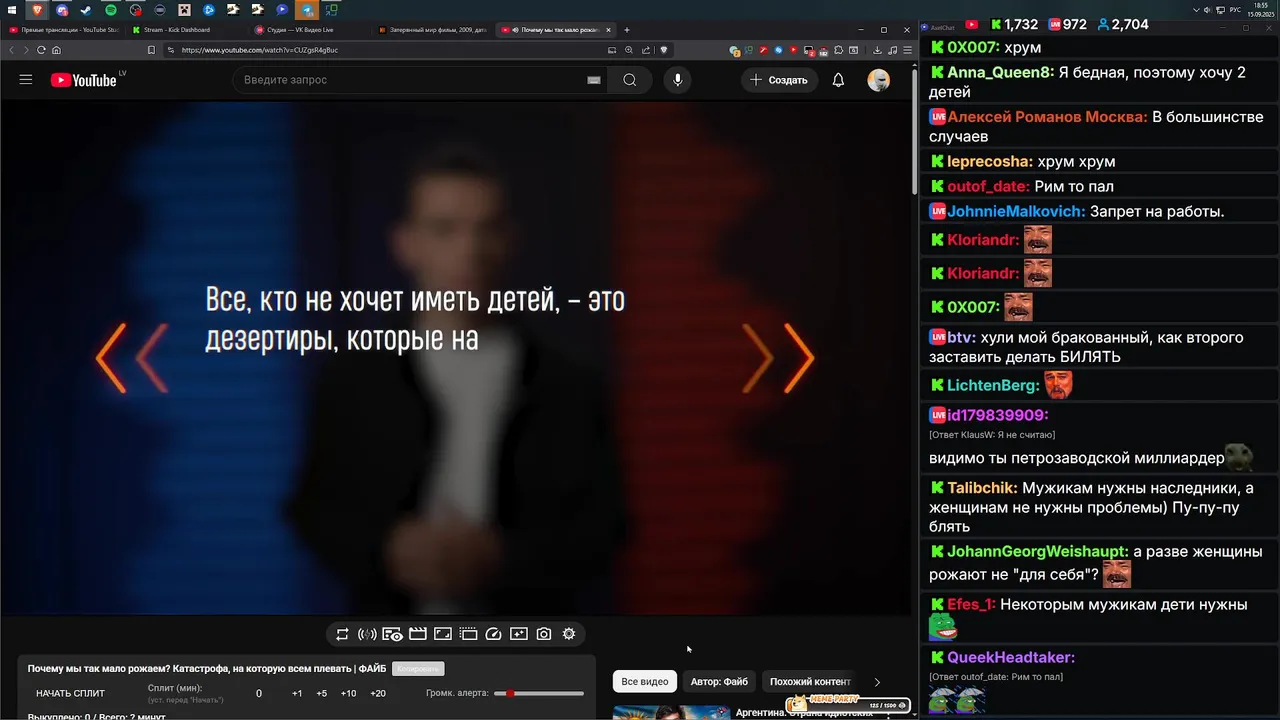
Task: Toggle audio boost icon in player toolbar
Action: point(367,634)
